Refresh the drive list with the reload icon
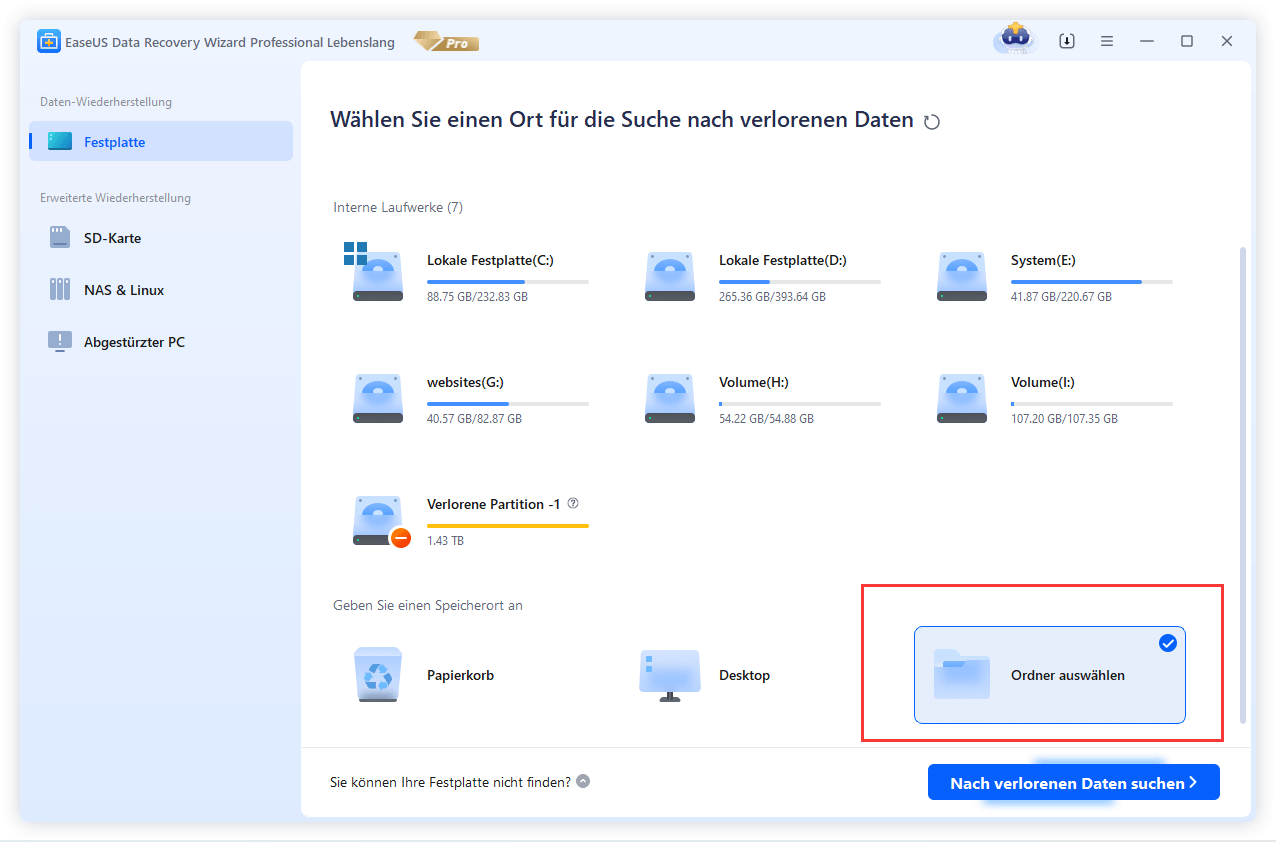 point(932,122)
